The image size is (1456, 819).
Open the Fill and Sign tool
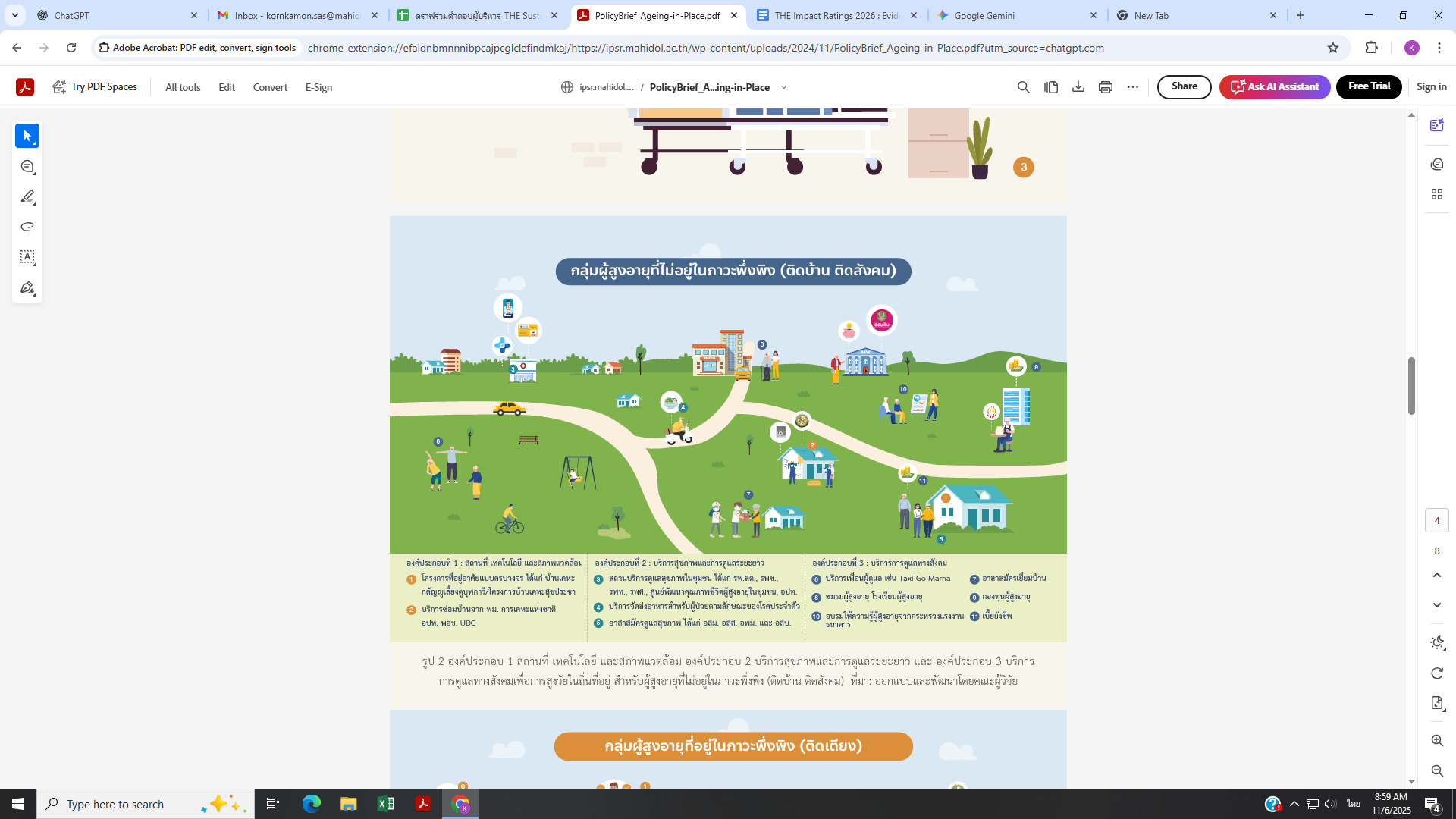[27, 288]
